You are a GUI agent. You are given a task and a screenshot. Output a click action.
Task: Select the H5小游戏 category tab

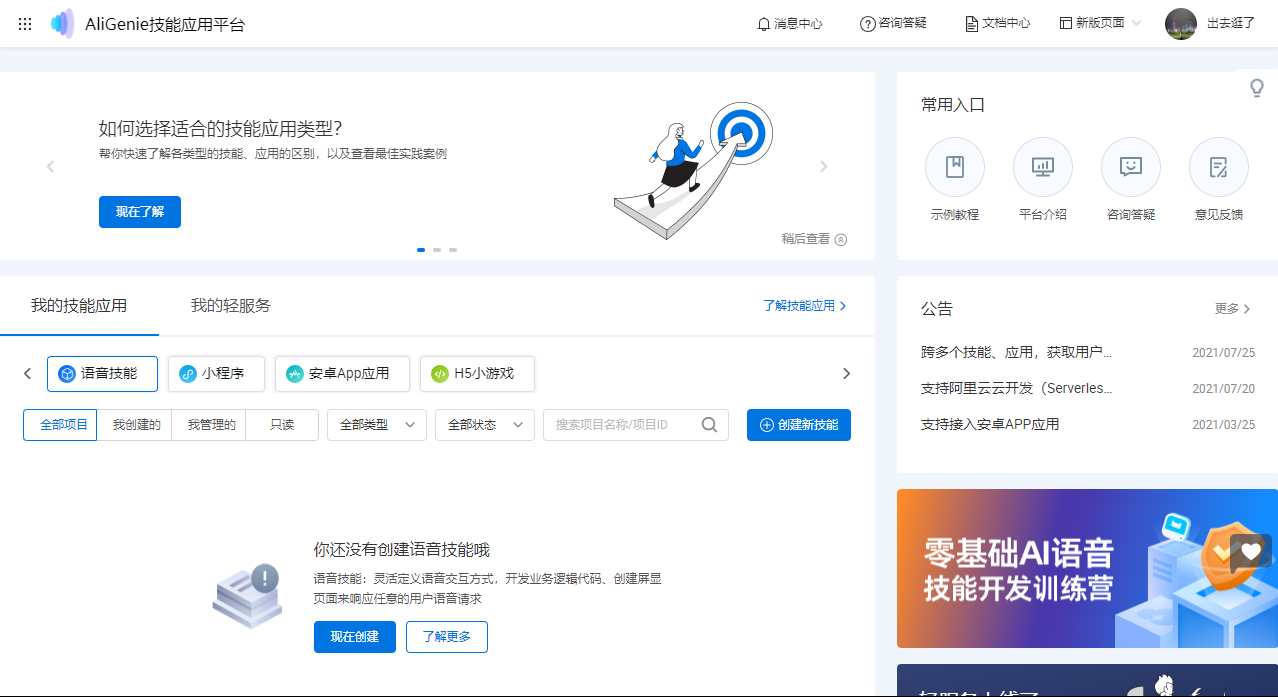477,374
